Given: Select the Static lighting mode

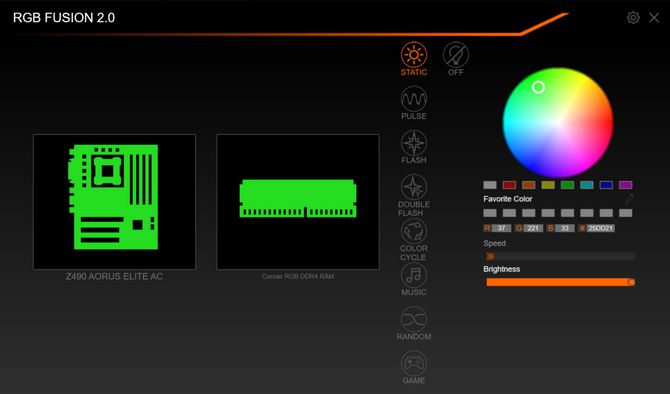Looking at the screenshot, I should 414,59.
